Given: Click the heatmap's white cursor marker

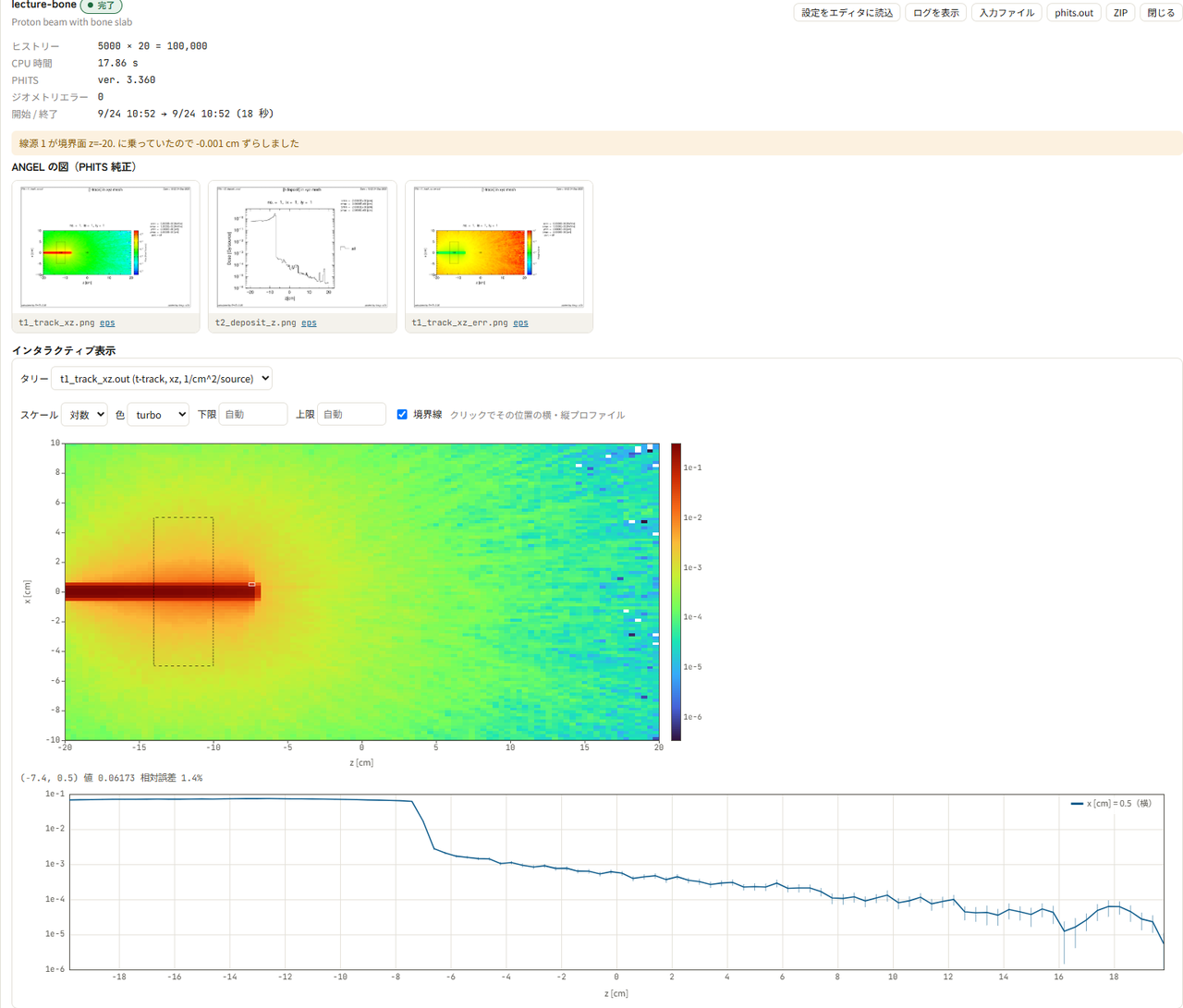Looking at the screenshot, I should [x=251, y=585].
